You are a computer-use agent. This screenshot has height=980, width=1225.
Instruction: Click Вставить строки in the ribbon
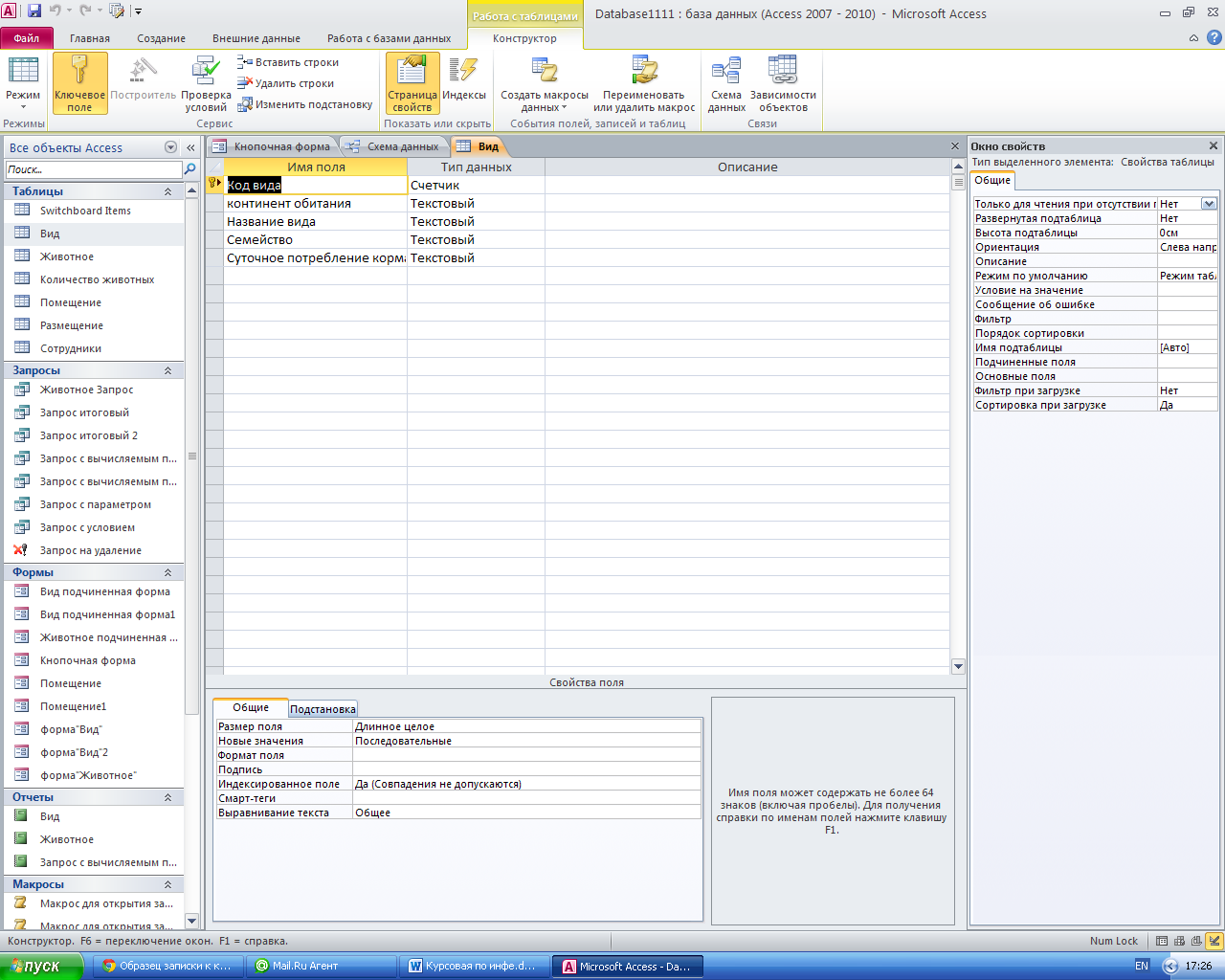288,62
